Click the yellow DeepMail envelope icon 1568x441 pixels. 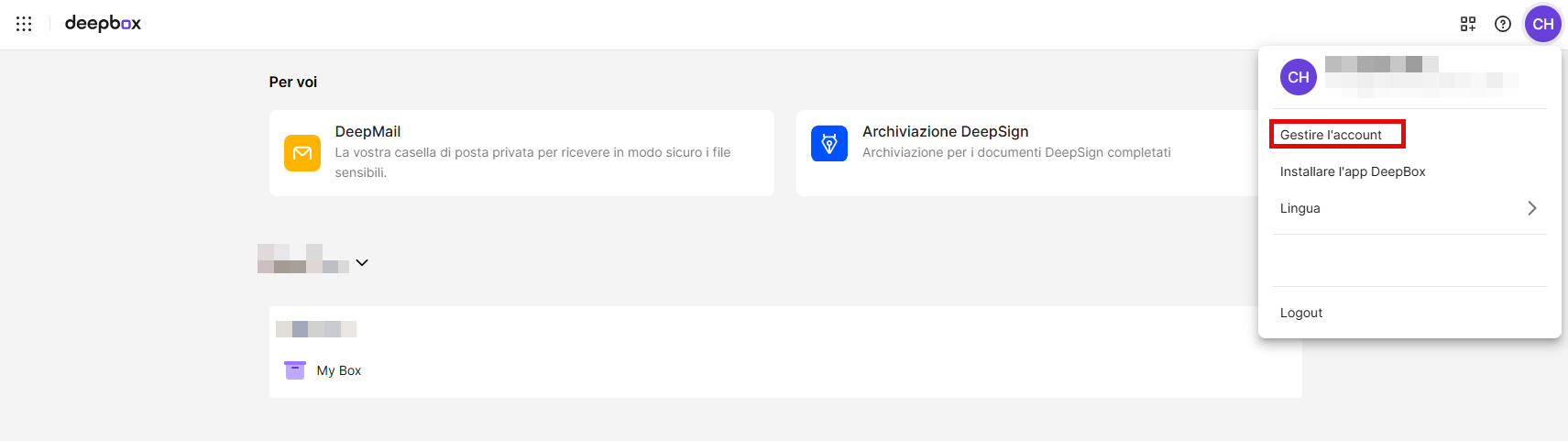tap(302, 153)
